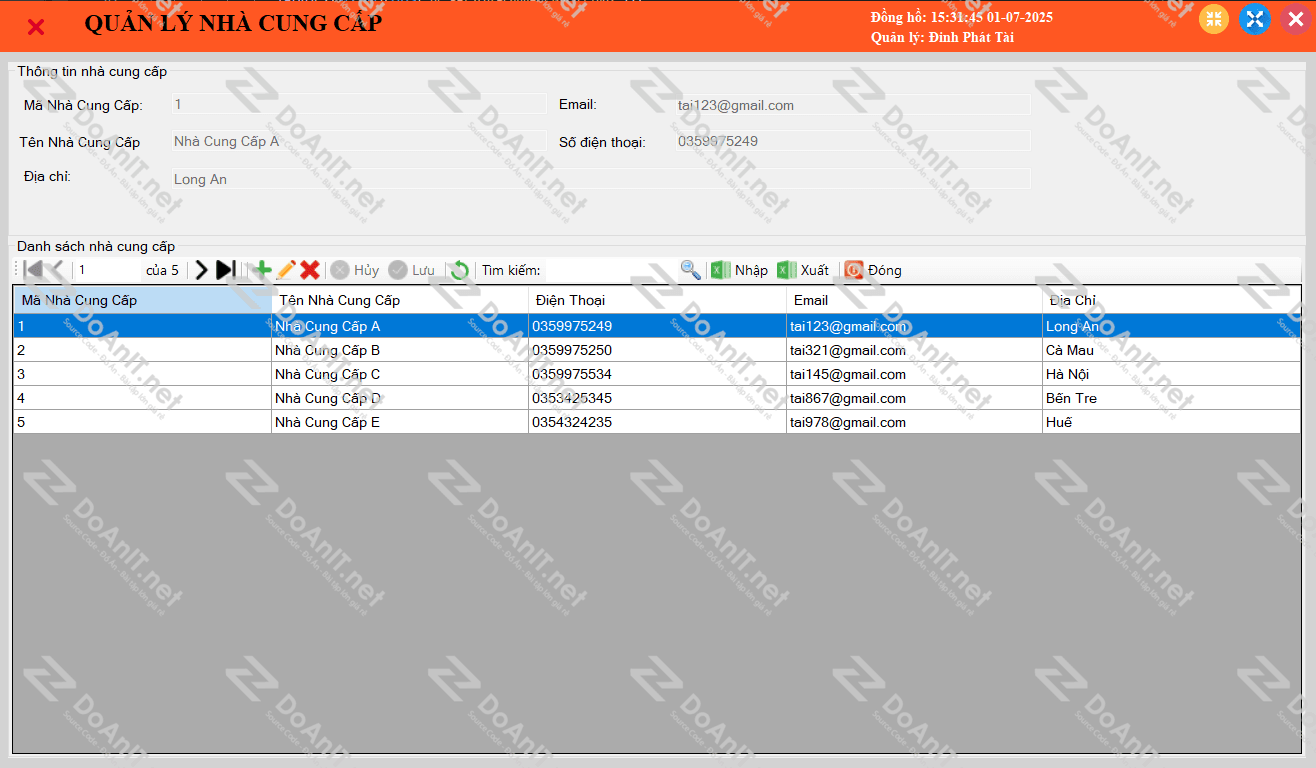Click address cell Huế
The height and width of the screenshot is (768, 1316).
pyautogui.click(x=1171, y=422)
